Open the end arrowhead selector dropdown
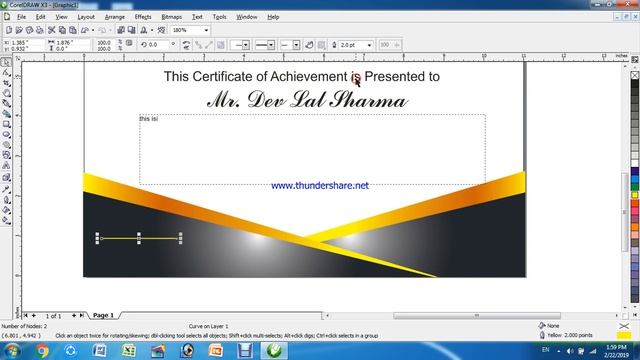 pos(296,45)
